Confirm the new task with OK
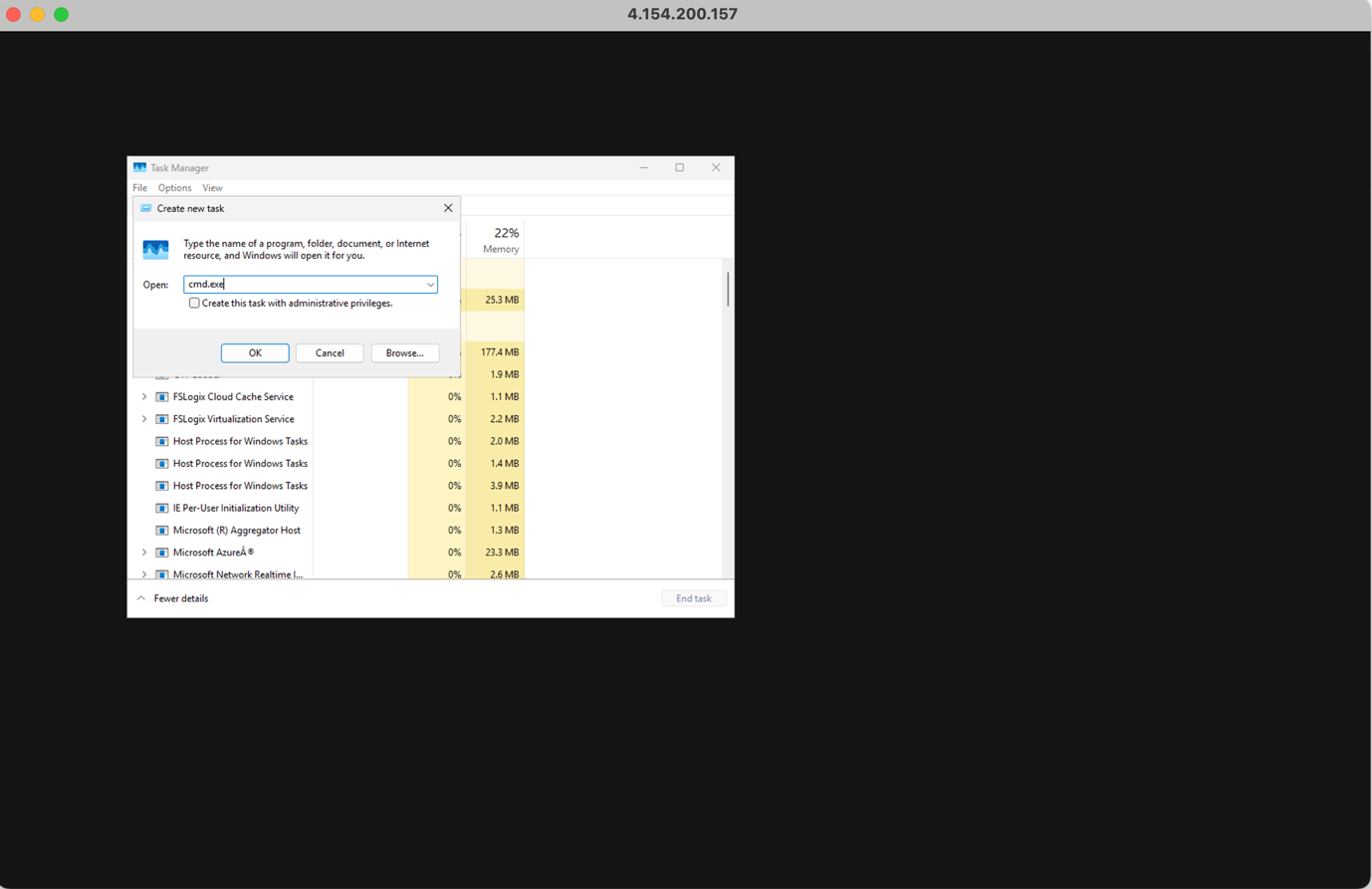Viewport: 1372px width, 889px height. click(255, 352)
